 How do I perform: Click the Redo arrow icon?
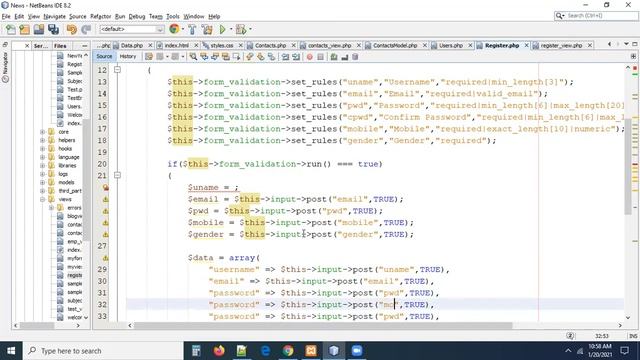click(86, 29)
